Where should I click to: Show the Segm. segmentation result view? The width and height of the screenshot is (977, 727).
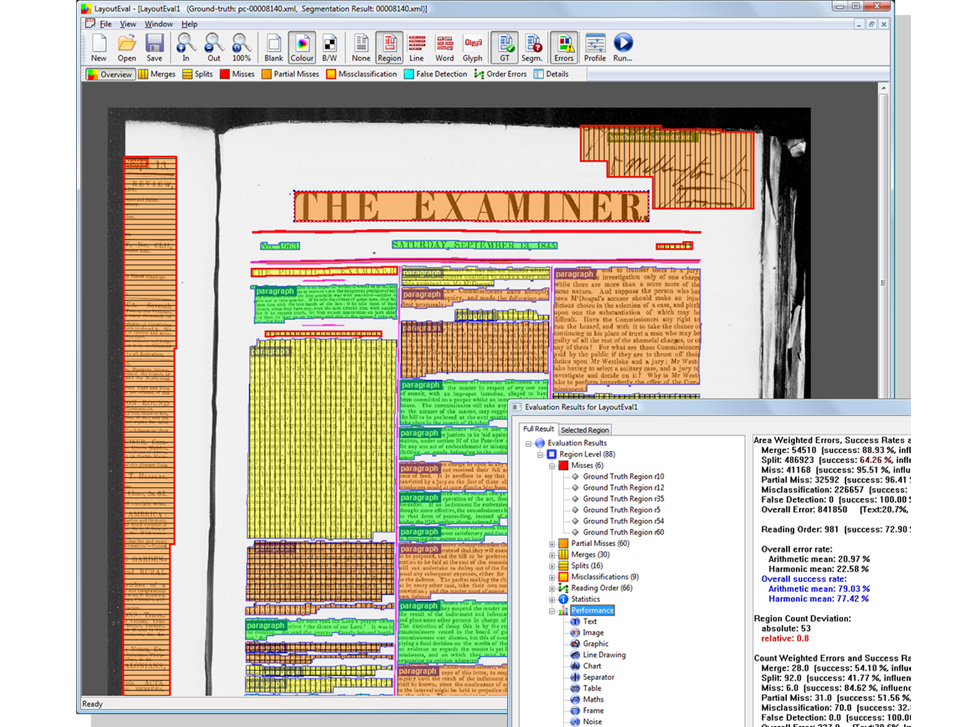(x=531, y=48)
